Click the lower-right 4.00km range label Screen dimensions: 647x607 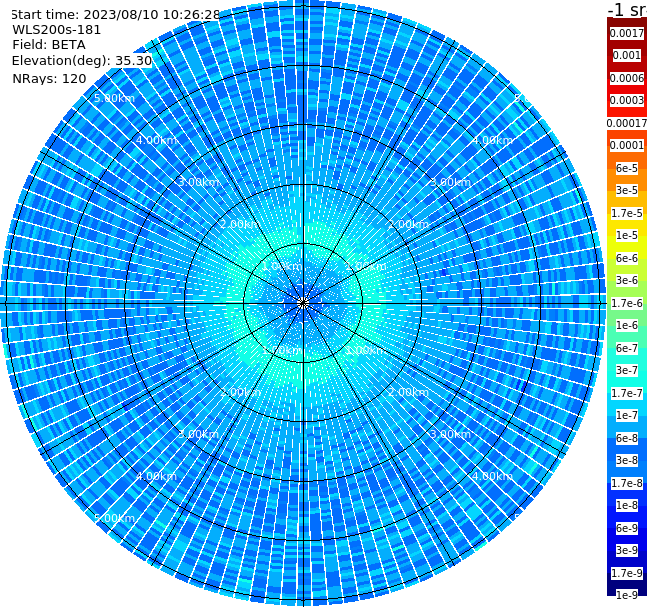pyautogui.click(x=493, y=476)
